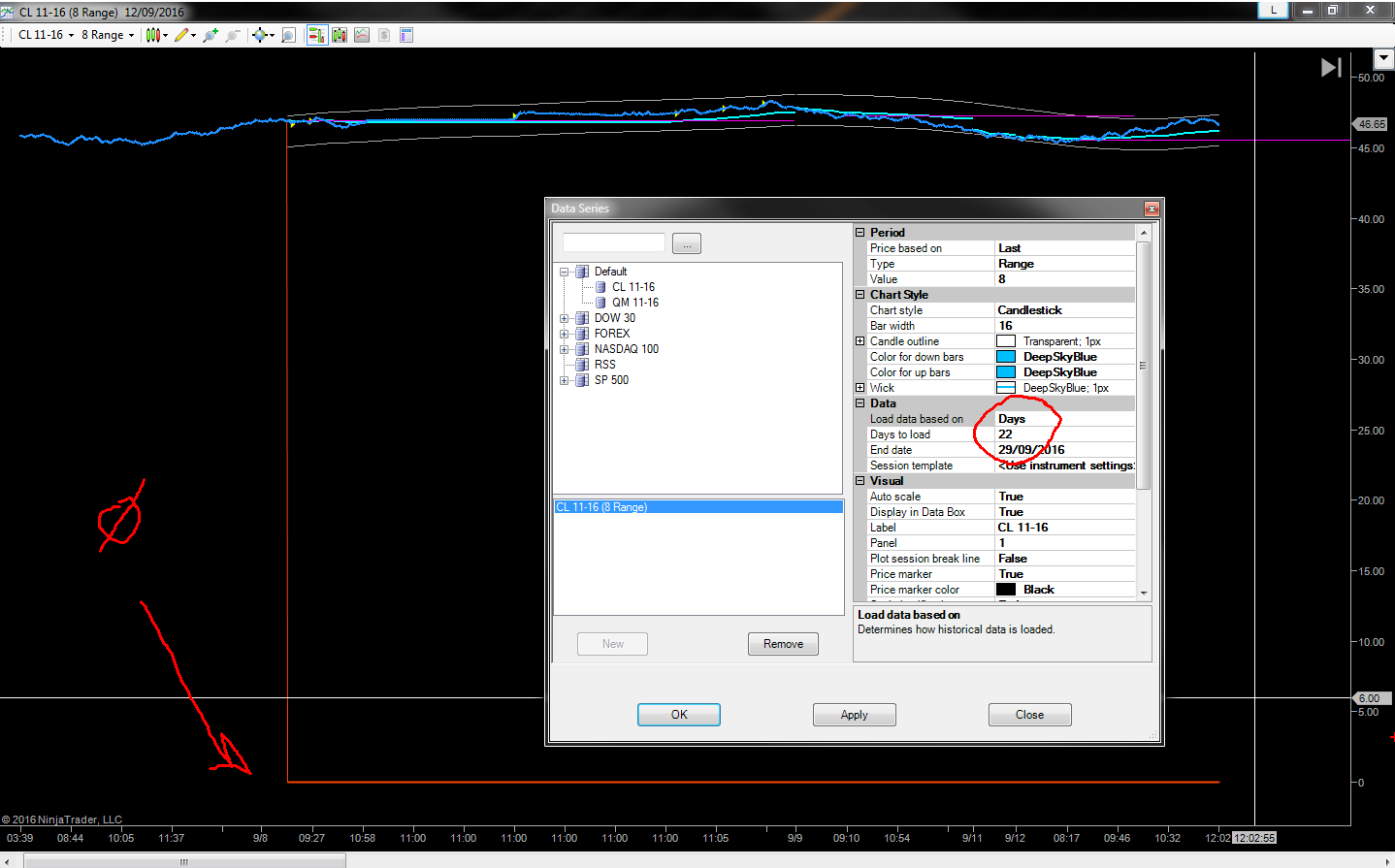Select QM 11-16 in the instrument tree
Screen dimensions: 1395x868
[x=635, y=303]
